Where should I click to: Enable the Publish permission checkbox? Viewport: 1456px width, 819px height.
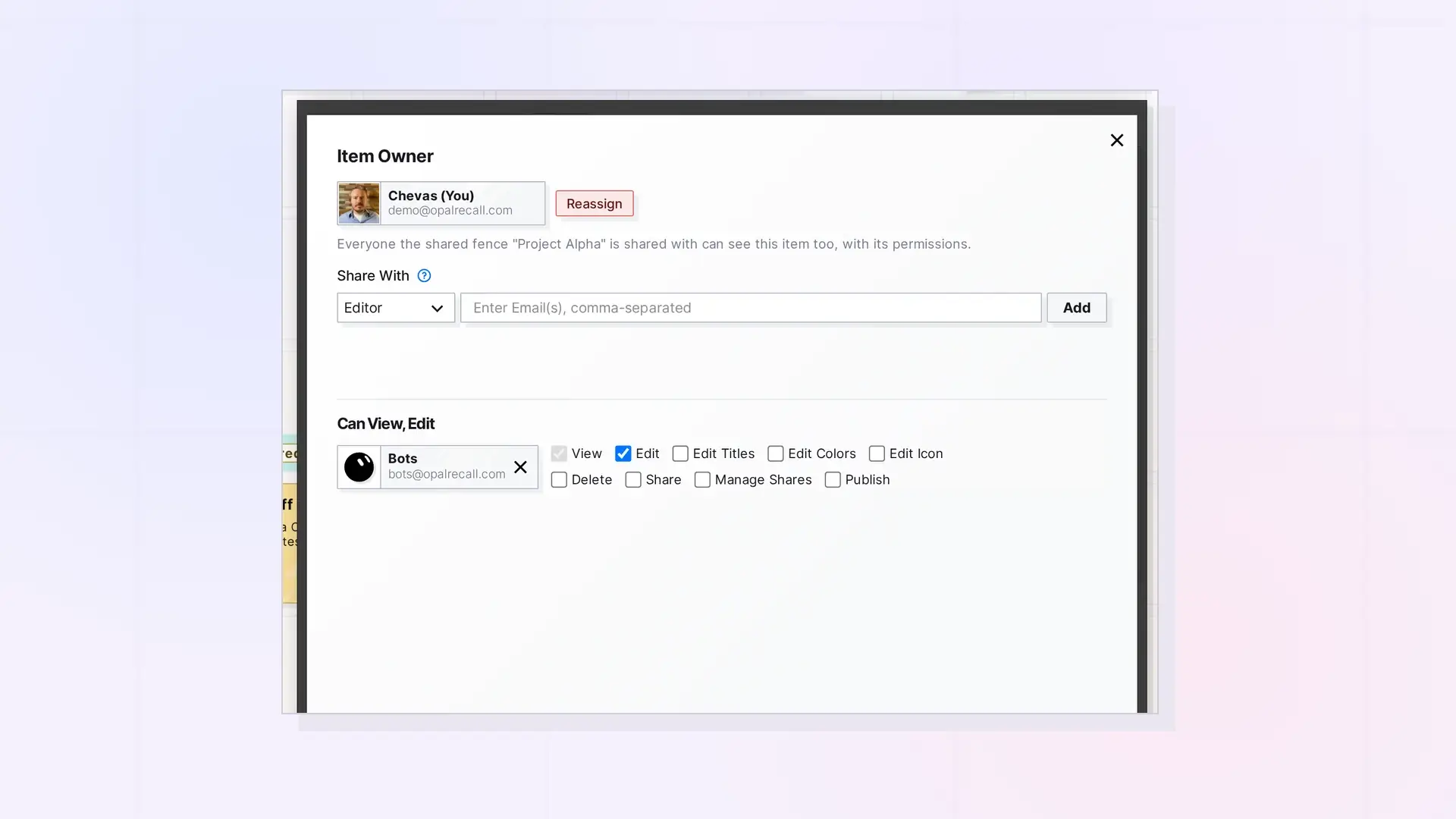pos(833,480)
